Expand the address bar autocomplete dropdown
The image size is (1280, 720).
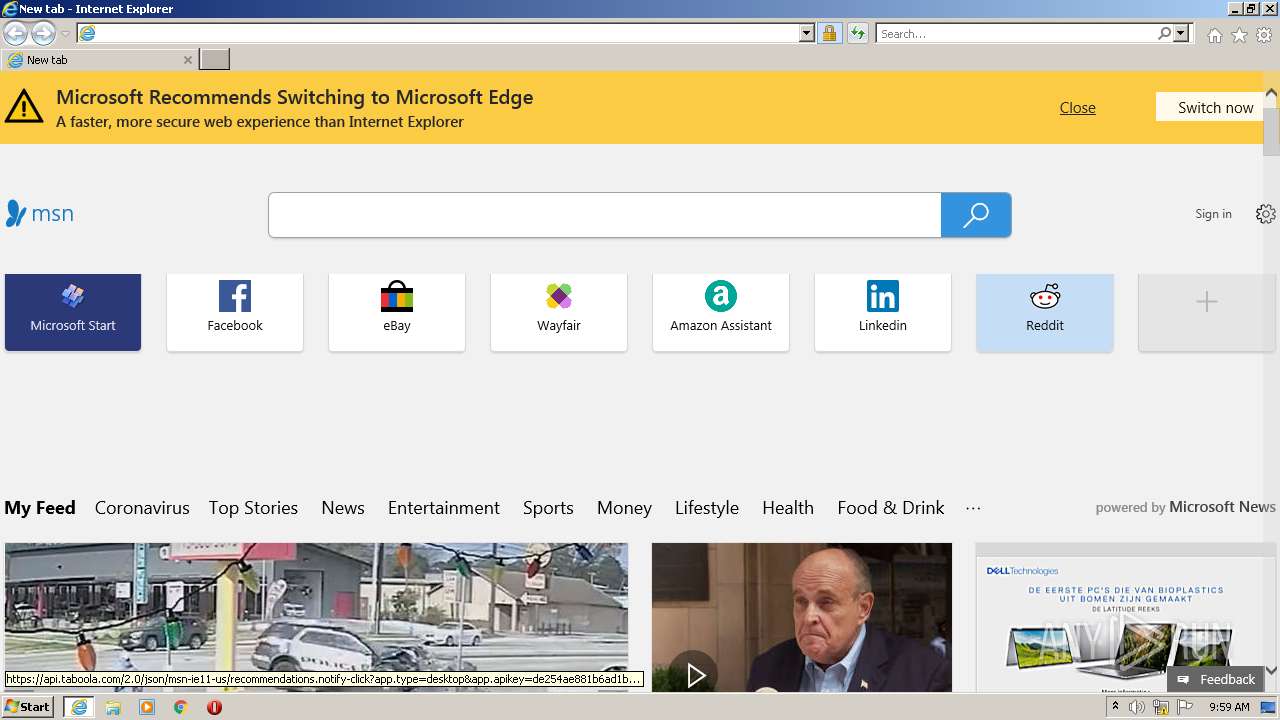807,34
